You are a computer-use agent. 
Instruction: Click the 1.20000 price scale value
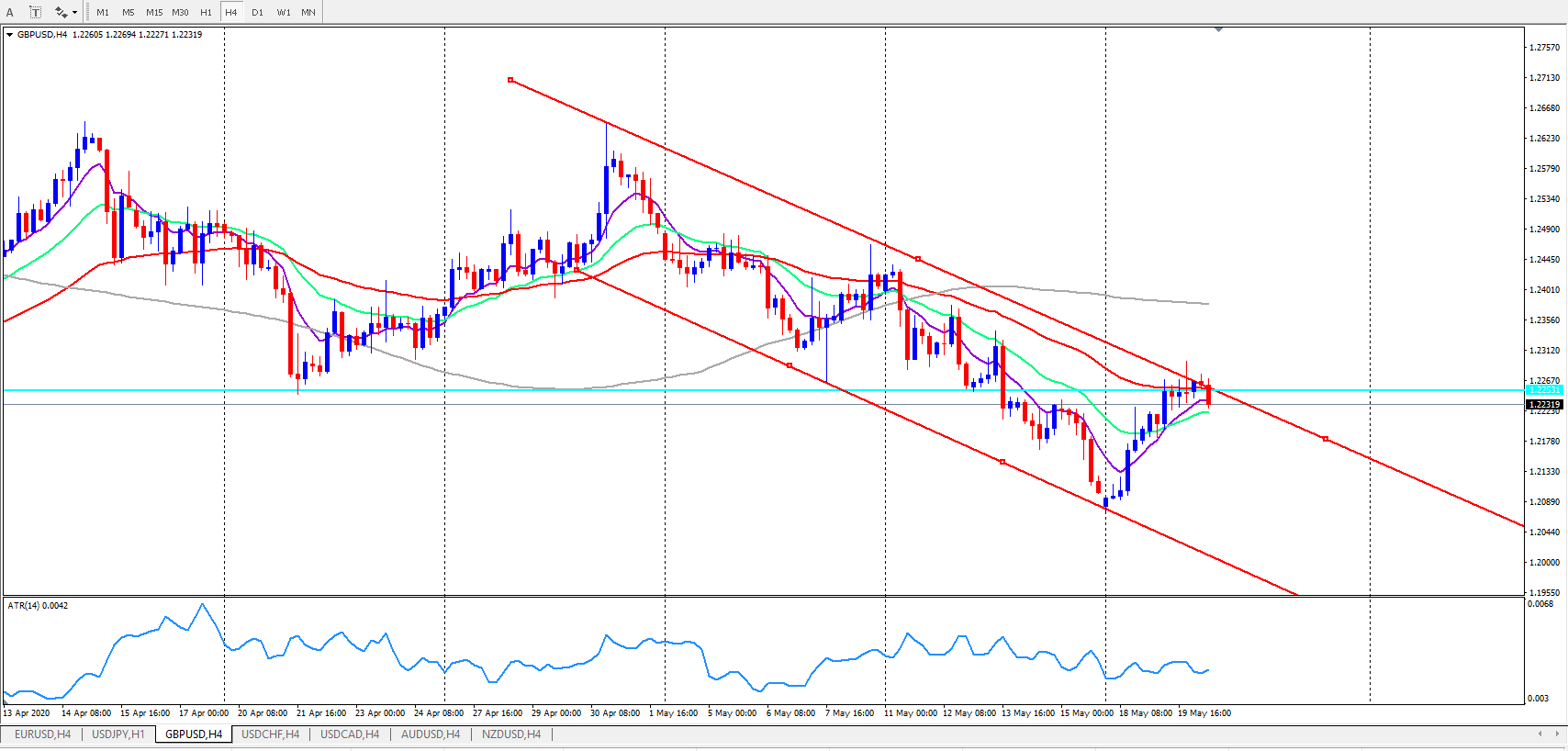[1543, 563]
